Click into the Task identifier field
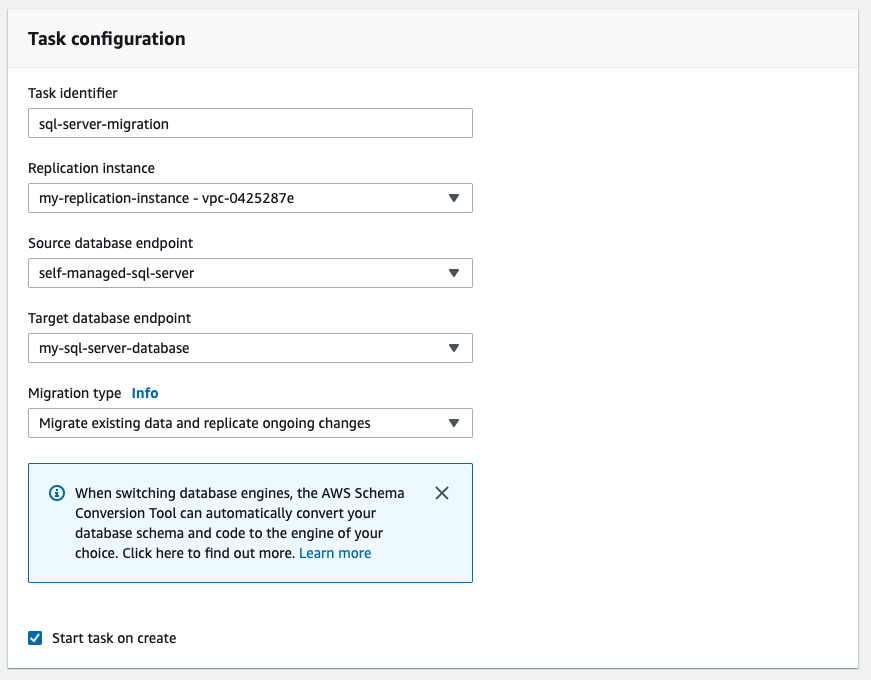This screenshot has width=871, height=680. (x=250, y=123)
